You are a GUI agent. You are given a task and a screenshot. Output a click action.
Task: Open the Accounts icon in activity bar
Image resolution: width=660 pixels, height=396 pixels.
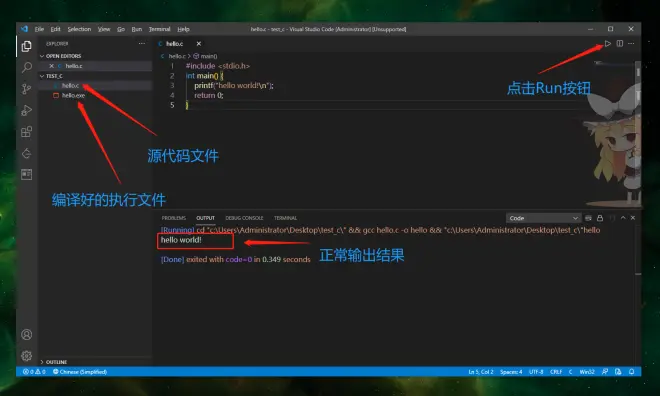click(x=27, y=335)
